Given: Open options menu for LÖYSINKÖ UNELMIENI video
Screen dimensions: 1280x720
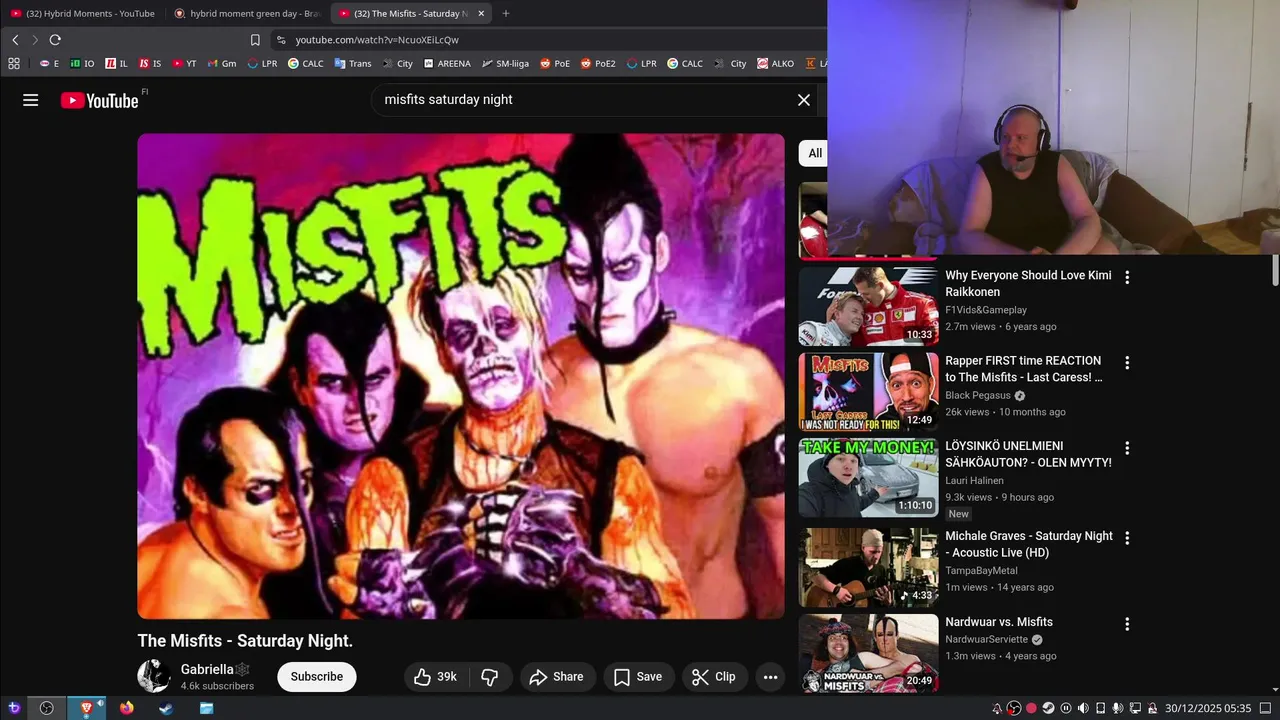Looking at the screenshot, I should [x=1127, y=448].
